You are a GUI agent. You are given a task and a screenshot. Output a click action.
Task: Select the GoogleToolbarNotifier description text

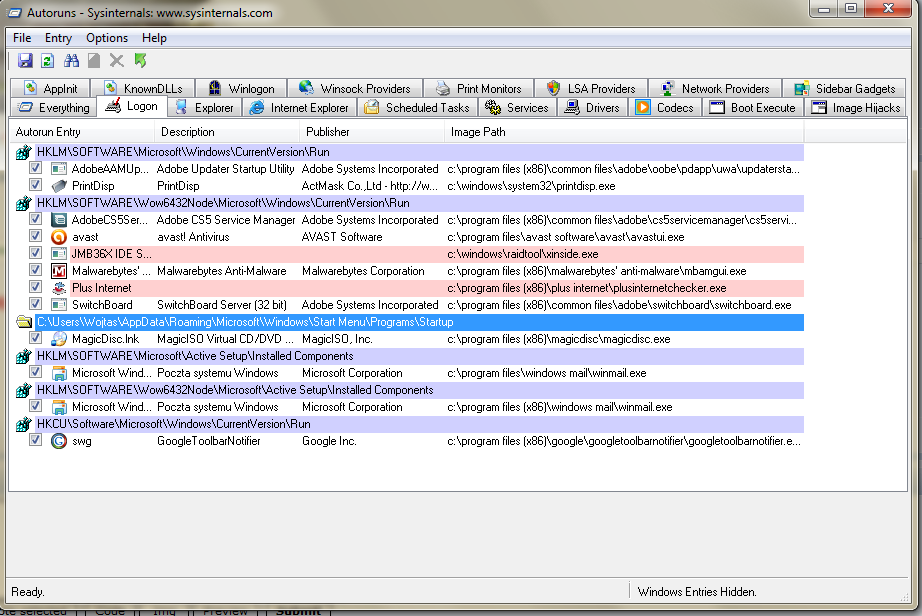point(209,441)
